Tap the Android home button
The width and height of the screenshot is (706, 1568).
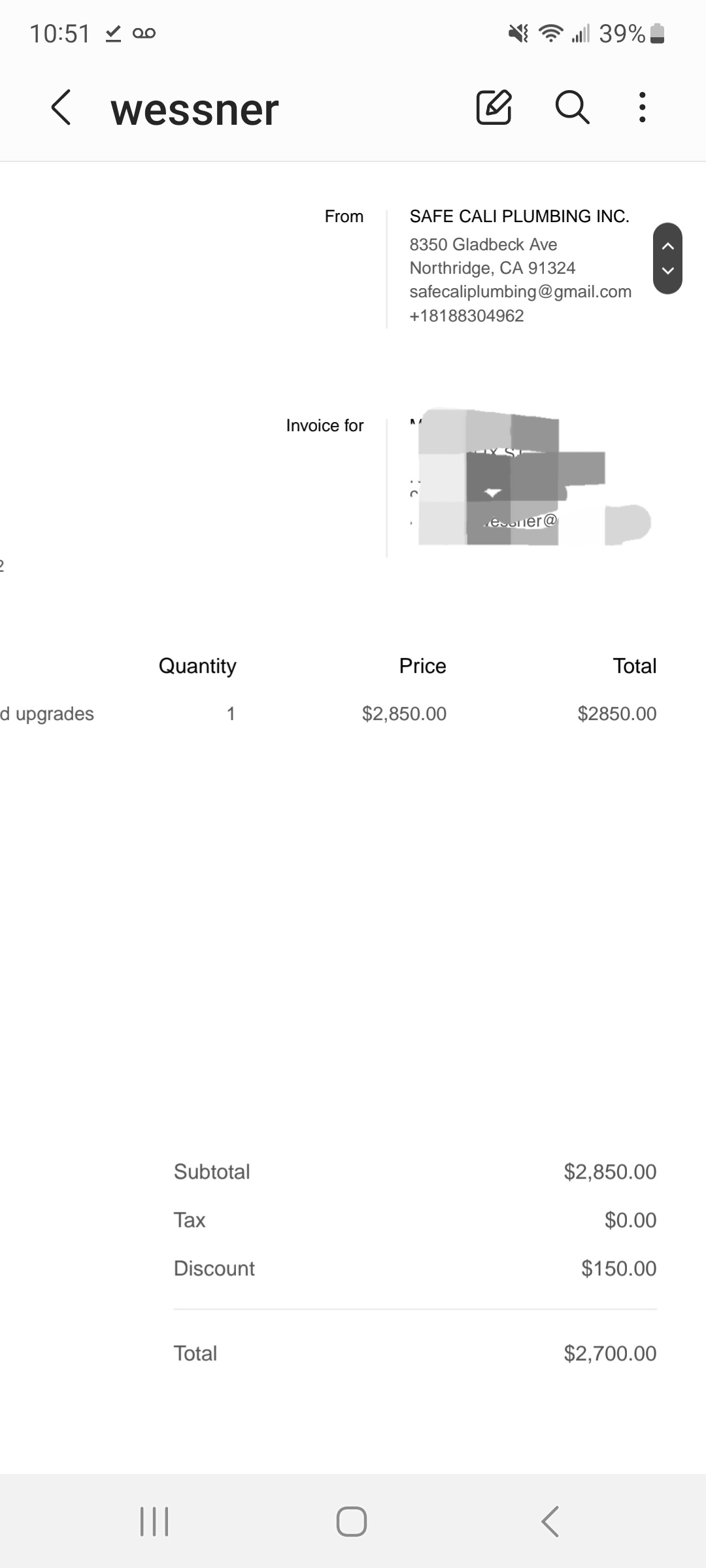(352, 1521)
